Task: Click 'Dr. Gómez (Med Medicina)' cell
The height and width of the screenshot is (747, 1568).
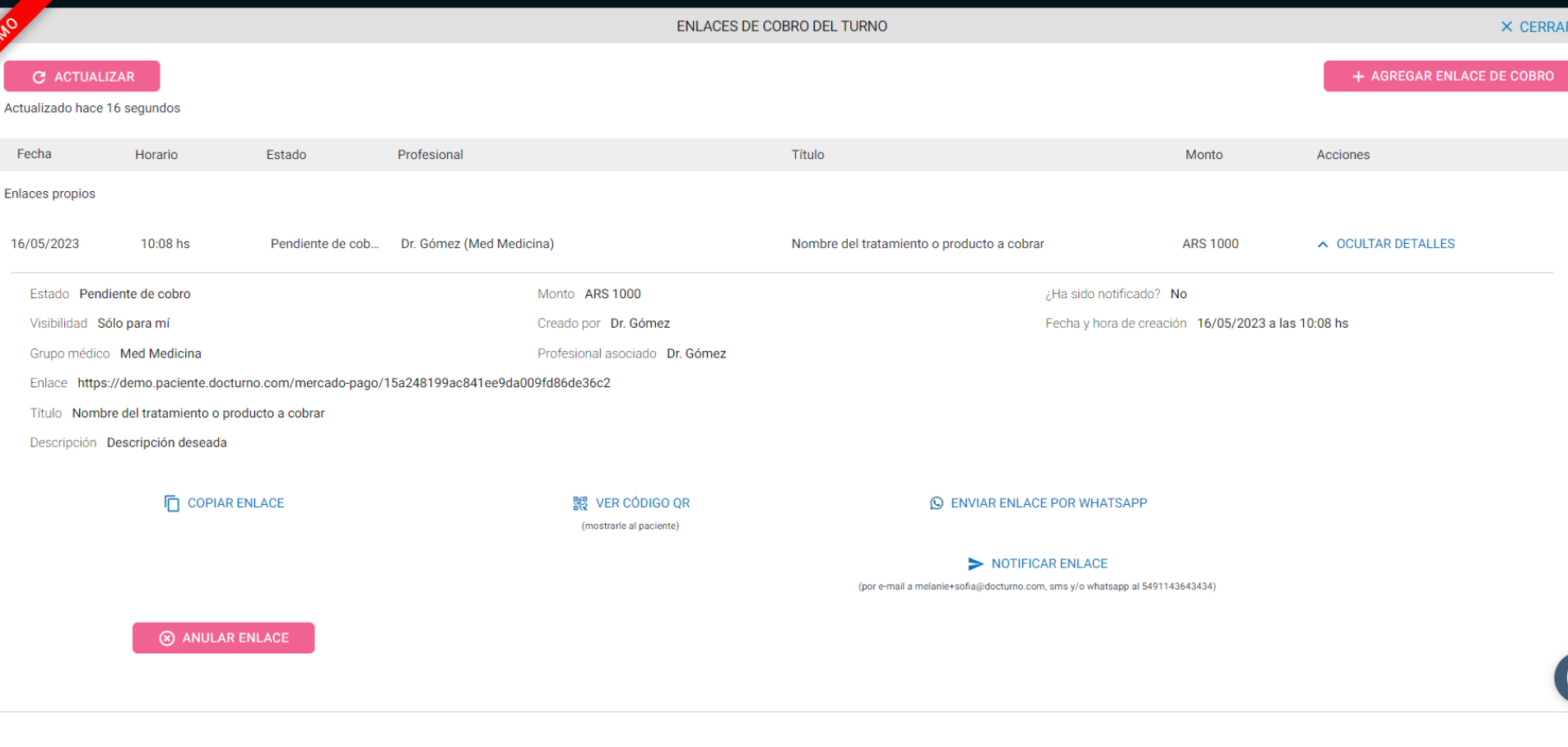Action: (477, 244)
